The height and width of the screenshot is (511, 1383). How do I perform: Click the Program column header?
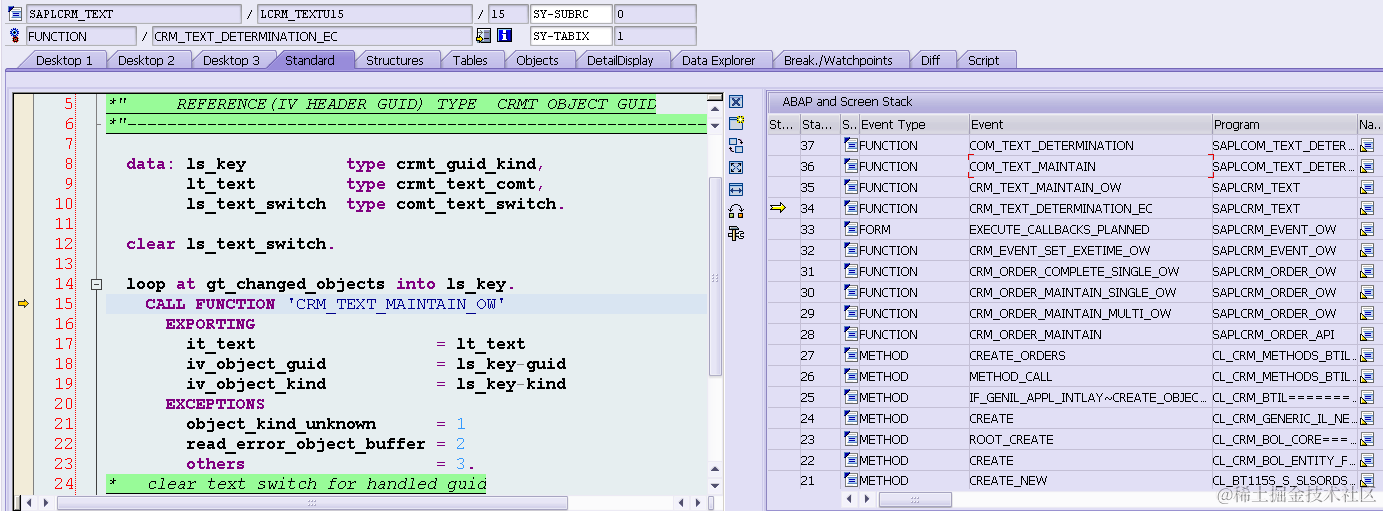1284,125
